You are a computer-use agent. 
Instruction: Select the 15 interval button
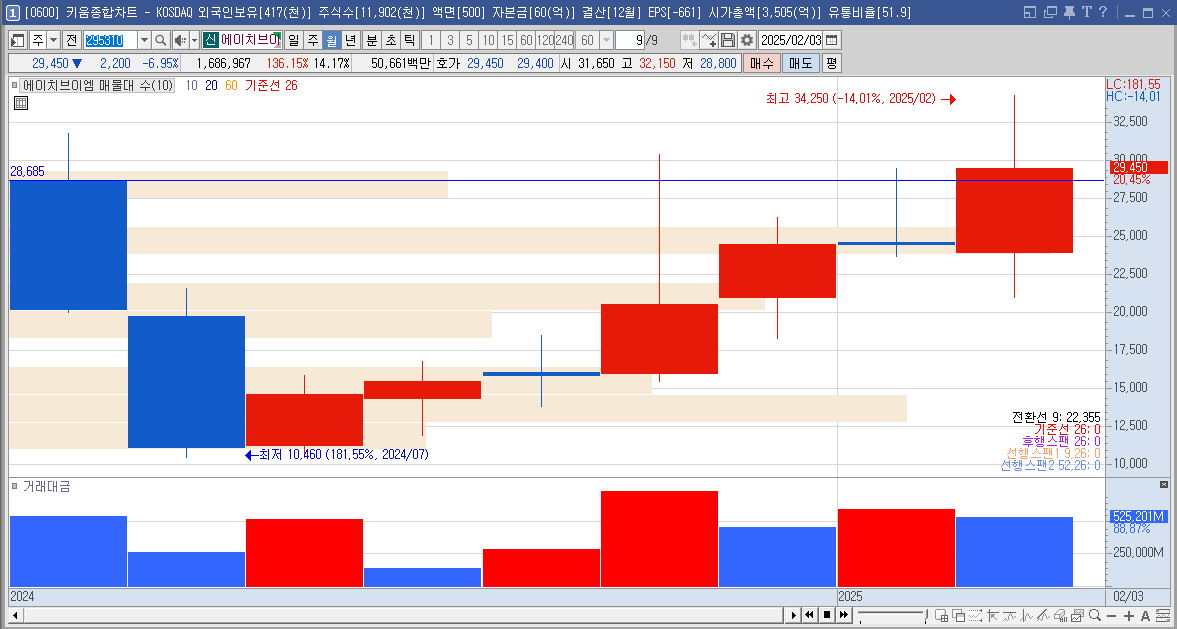[x=507, y=40]
